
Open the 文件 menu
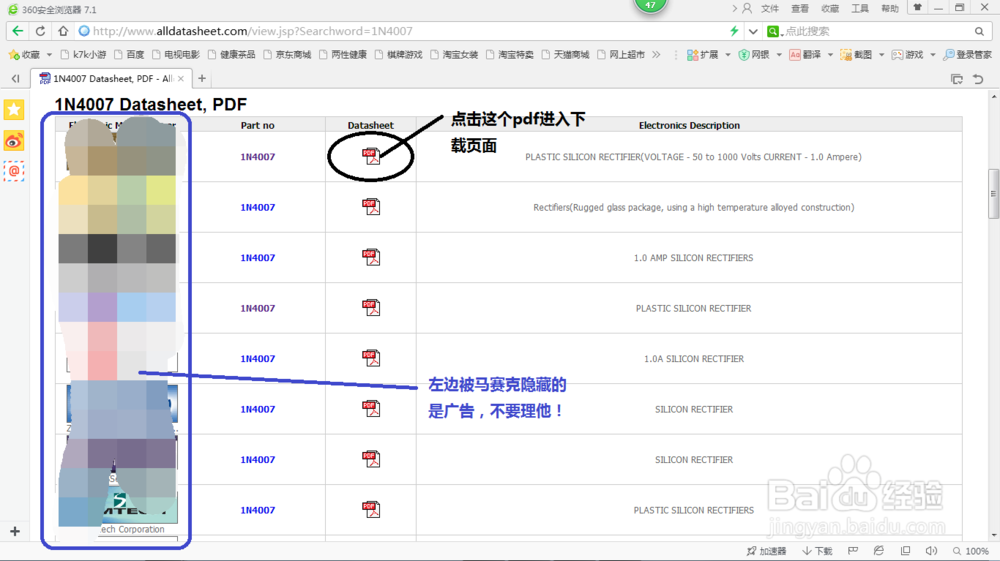pos(770,8)
